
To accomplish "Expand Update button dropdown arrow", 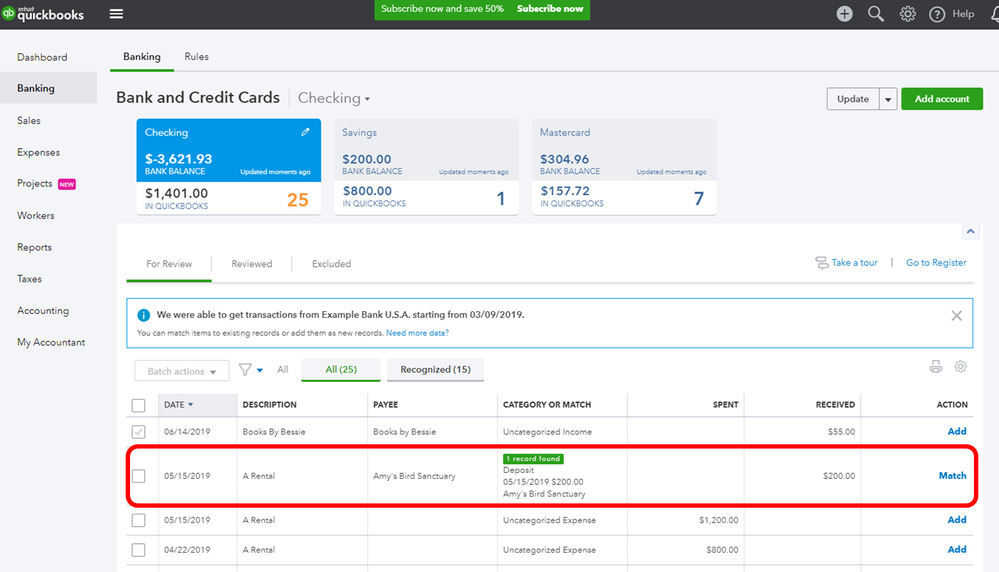I will pos(888,99).
